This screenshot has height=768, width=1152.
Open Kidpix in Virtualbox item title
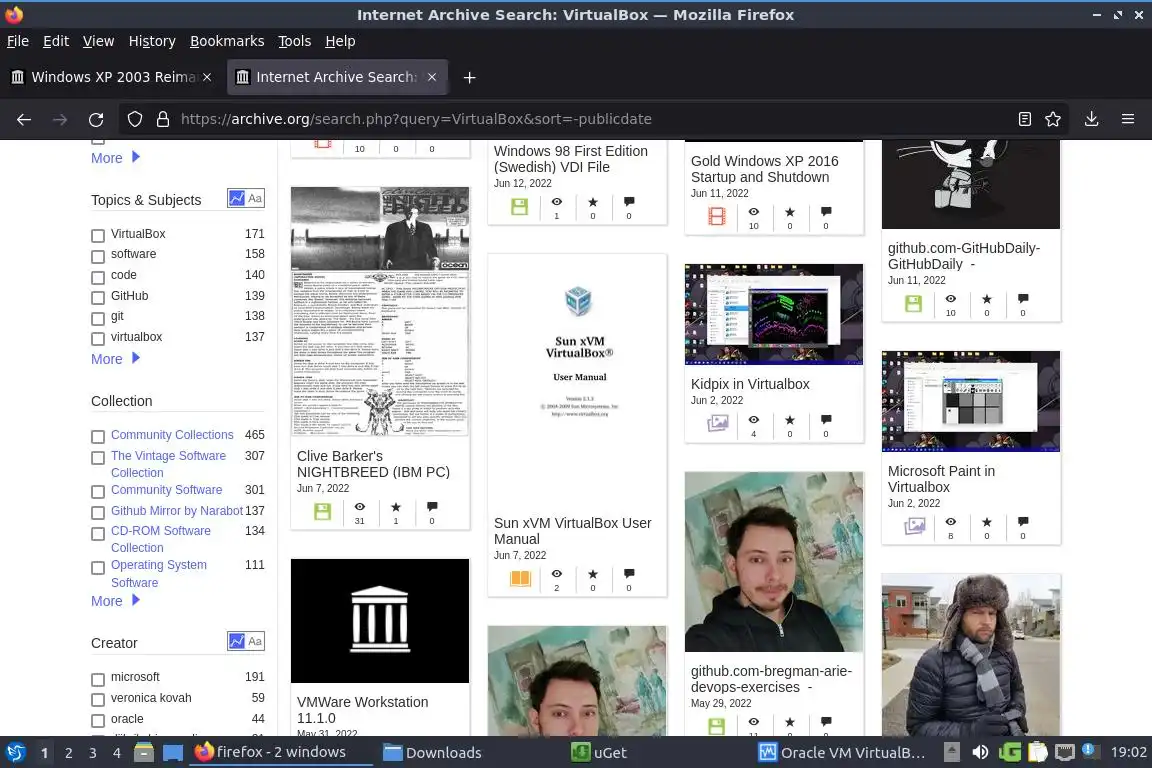click(750, 384)
